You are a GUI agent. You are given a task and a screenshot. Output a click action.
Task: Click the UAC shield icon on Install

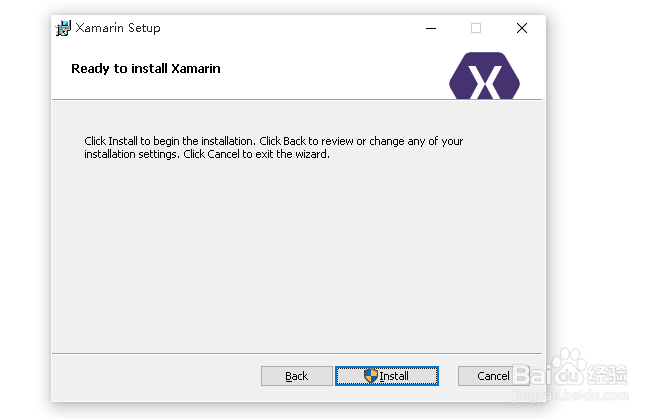click(371, 376)
